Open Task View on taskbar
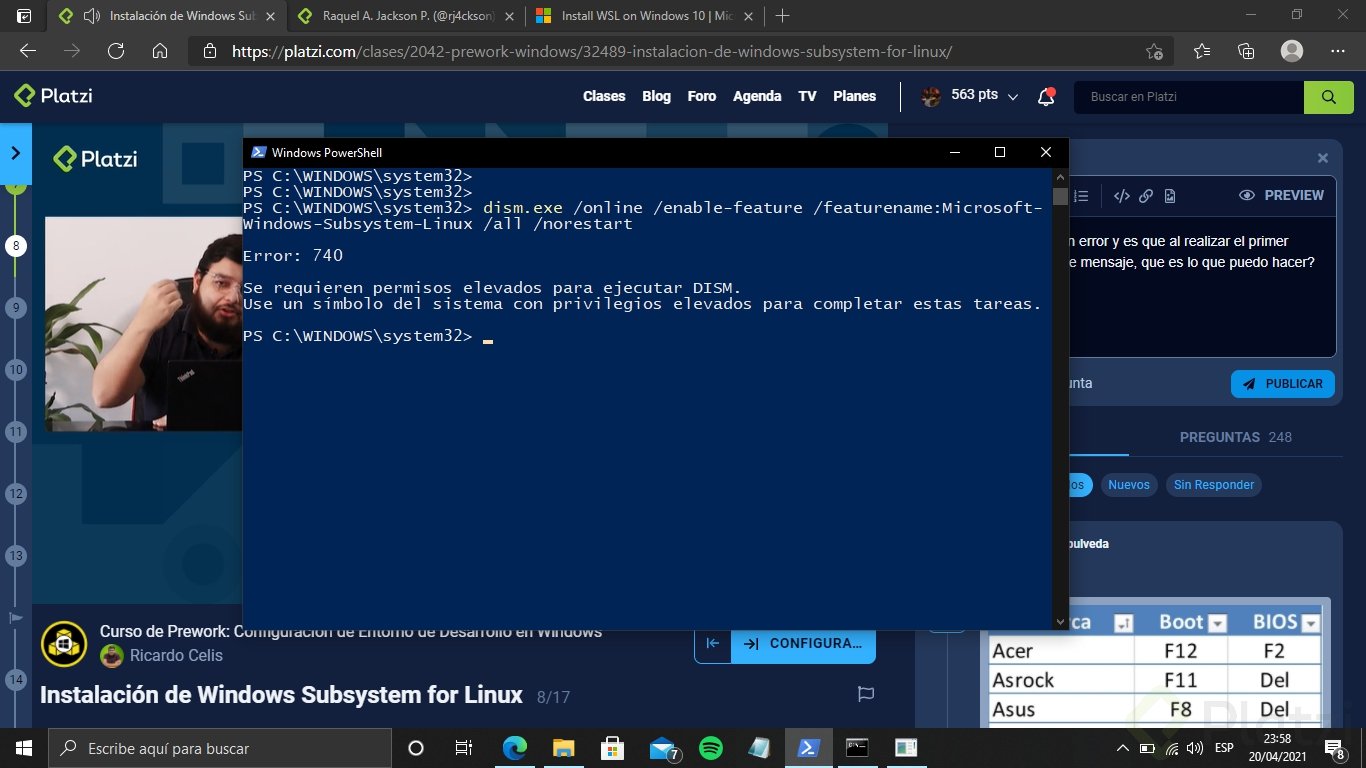Image resolution: width=1366 pixels, height=768 pixels. click(x=464, y=748)
